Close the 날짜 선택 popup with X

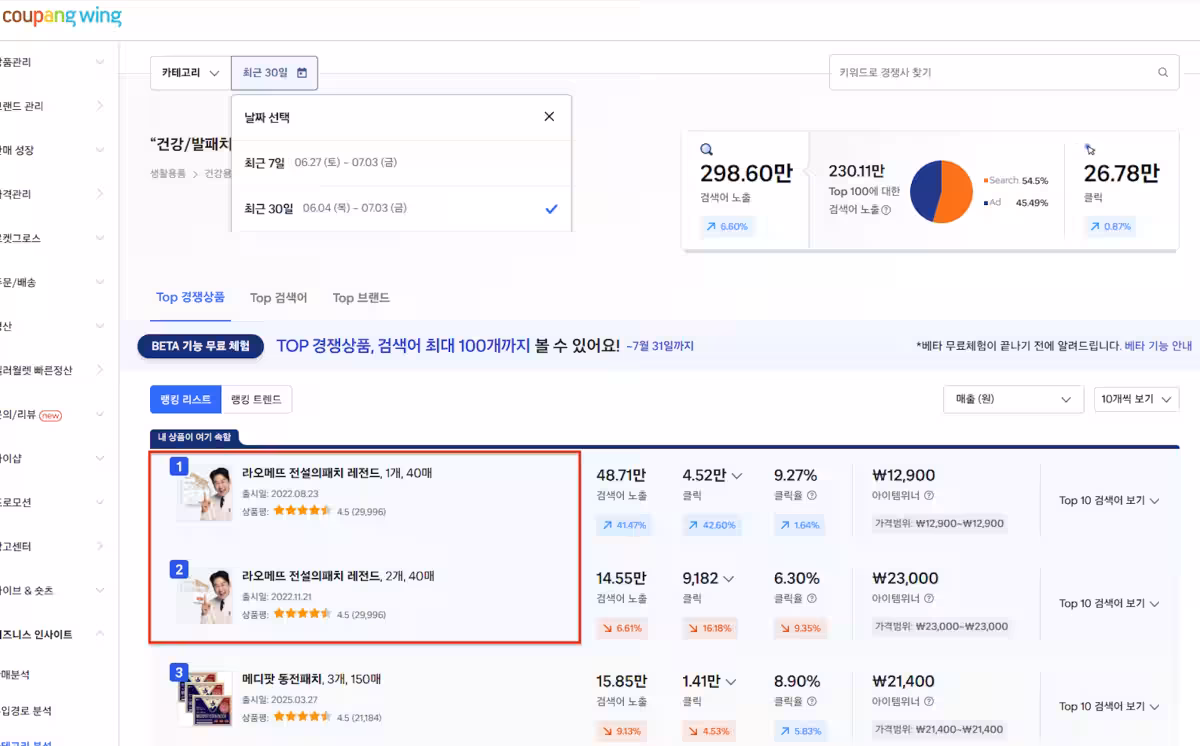549,117
